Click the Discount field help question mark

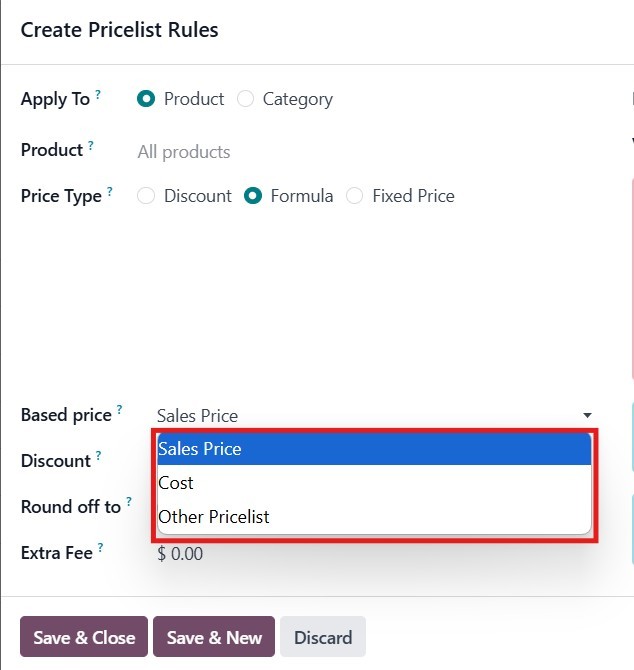pyautogui.click(x=99, y=457)
